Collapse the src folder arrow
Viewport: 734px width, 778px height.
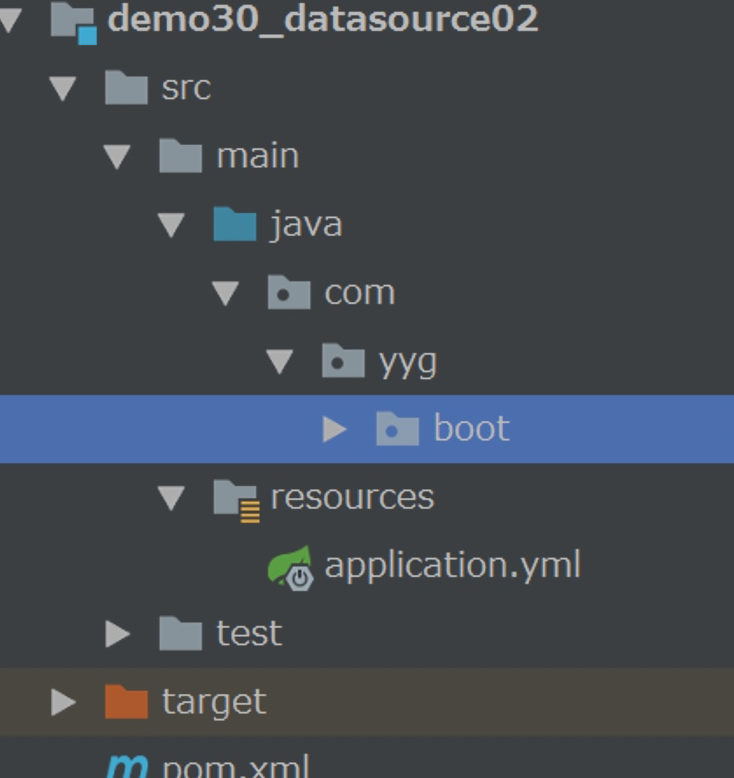click(63, 89)
